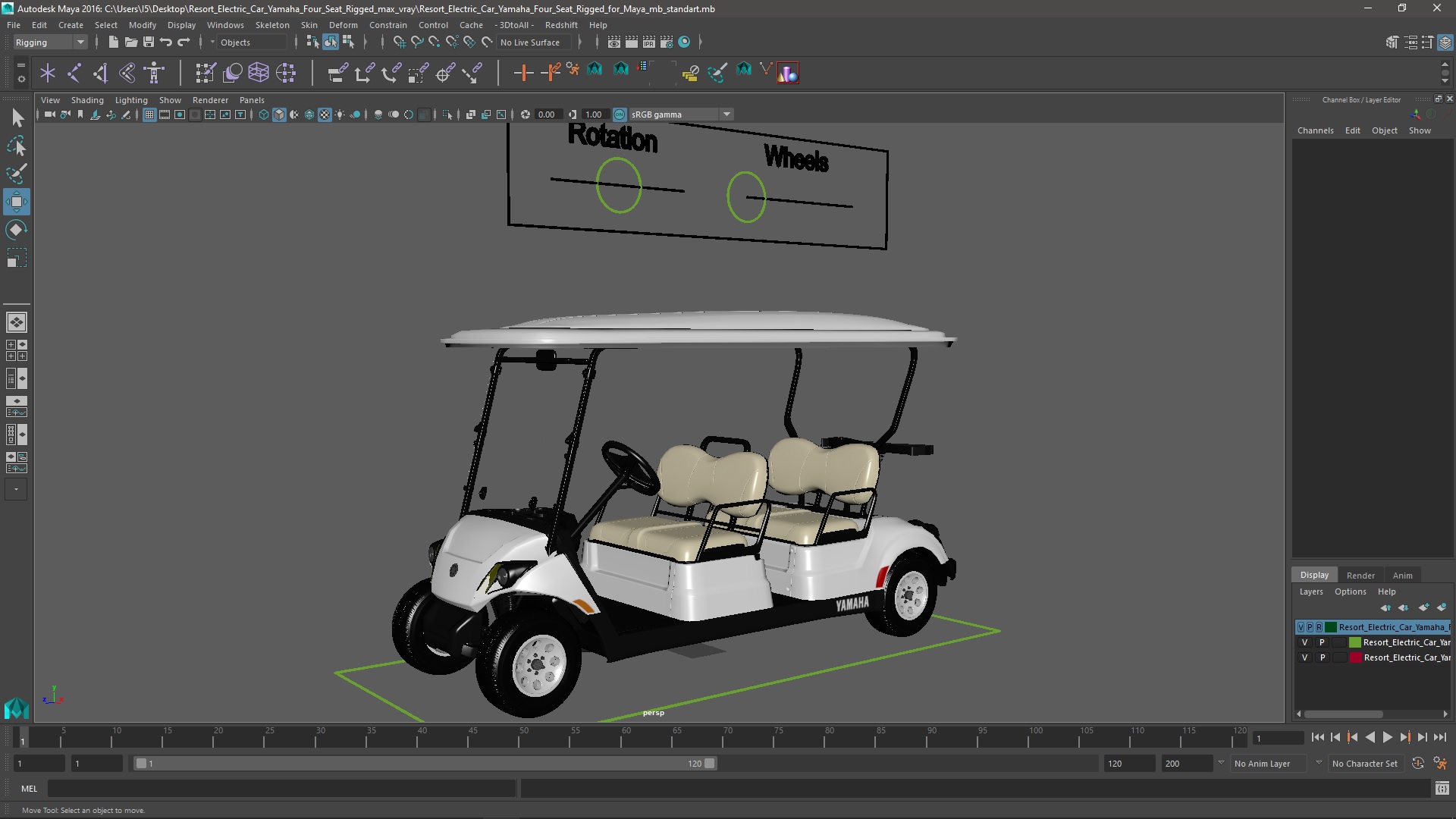The height and width of the screenshot is (819, 1456).
Task: Undo the last action
Action: point(166,42)
